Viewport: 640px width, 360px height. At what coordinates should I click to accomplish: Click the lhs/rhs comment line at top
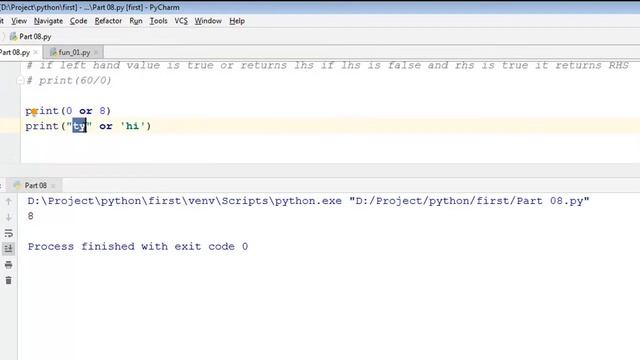coord(327,65)
